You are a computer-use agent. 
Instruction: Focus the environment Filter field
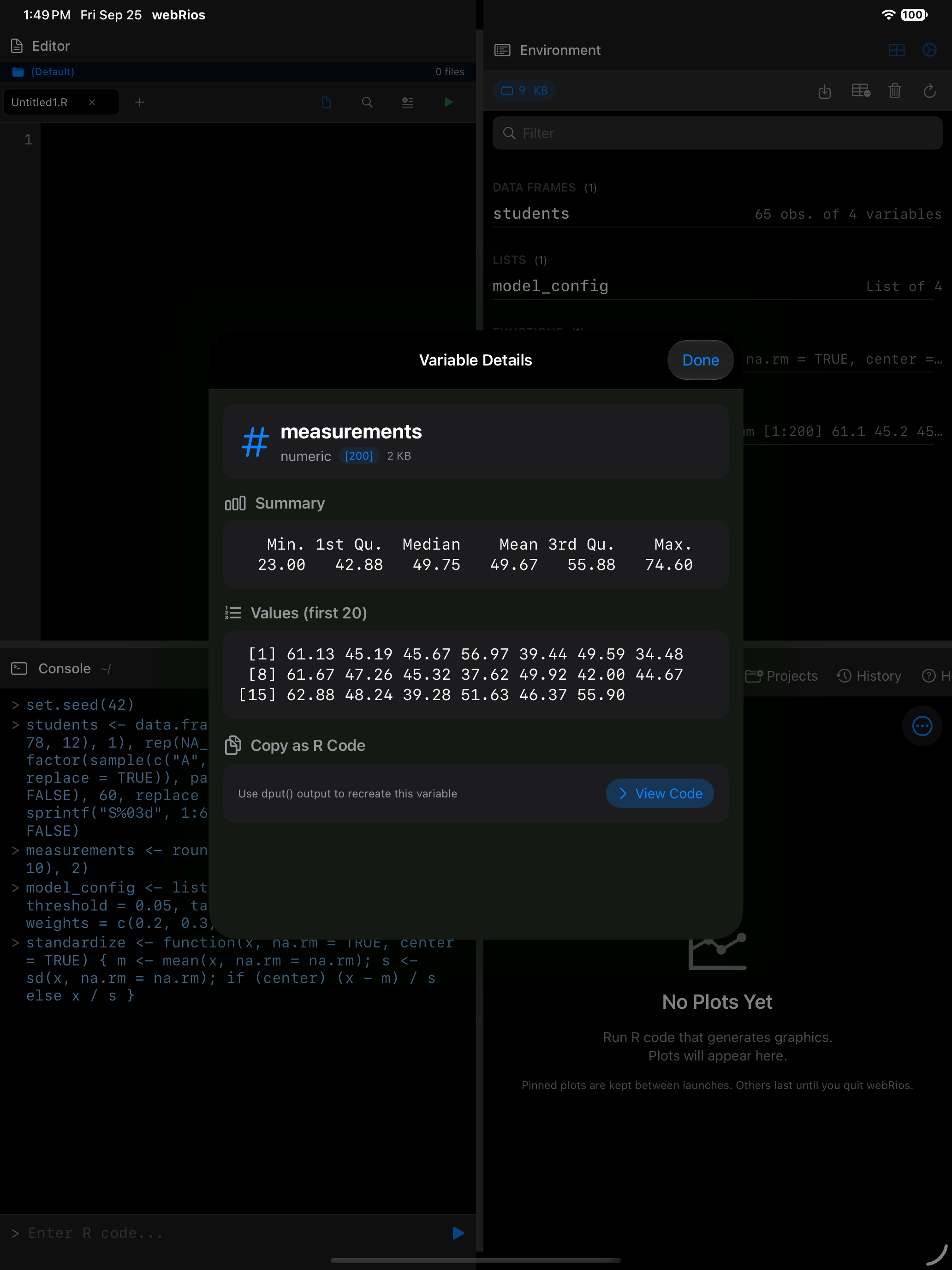(x=717, y=133)
